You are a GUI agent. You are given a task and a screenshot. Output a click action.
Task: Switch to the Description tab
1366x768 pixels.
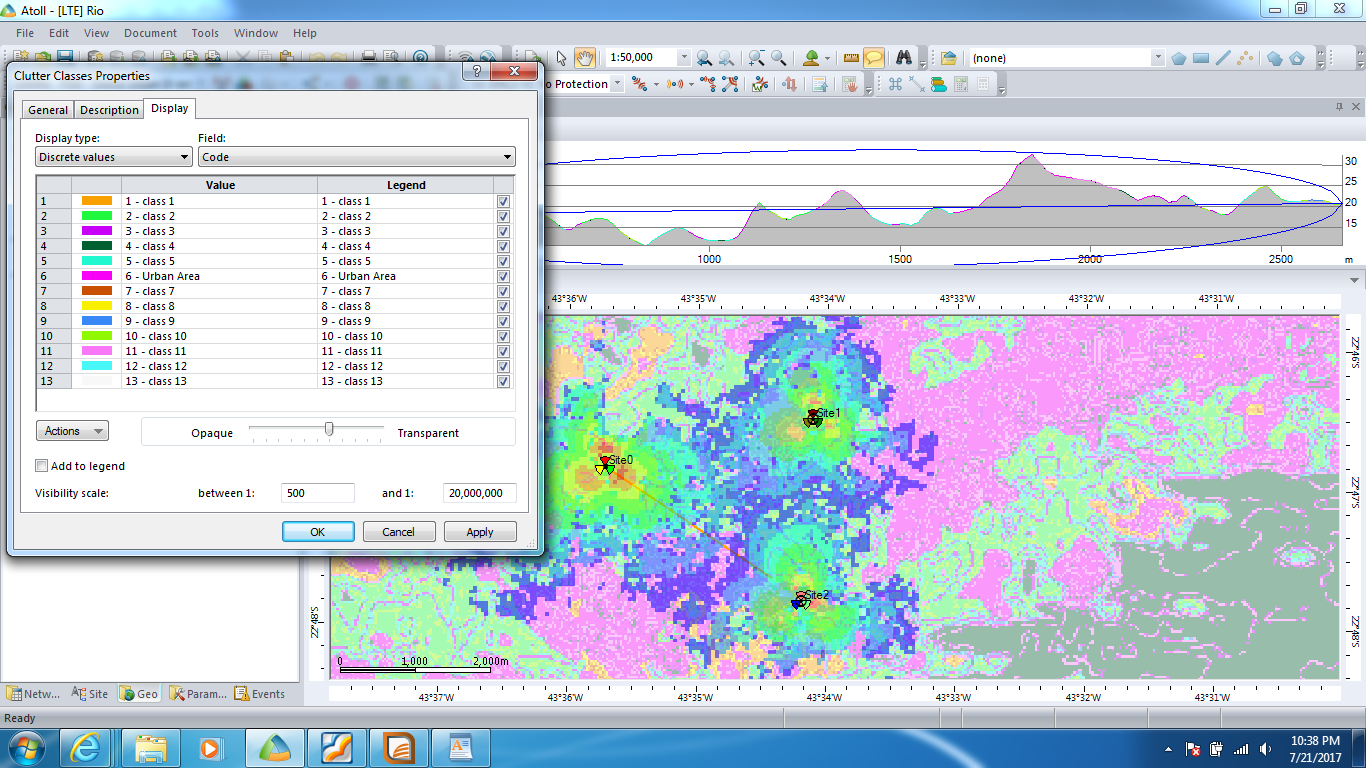pyautogui.click(x=109, y=110)
